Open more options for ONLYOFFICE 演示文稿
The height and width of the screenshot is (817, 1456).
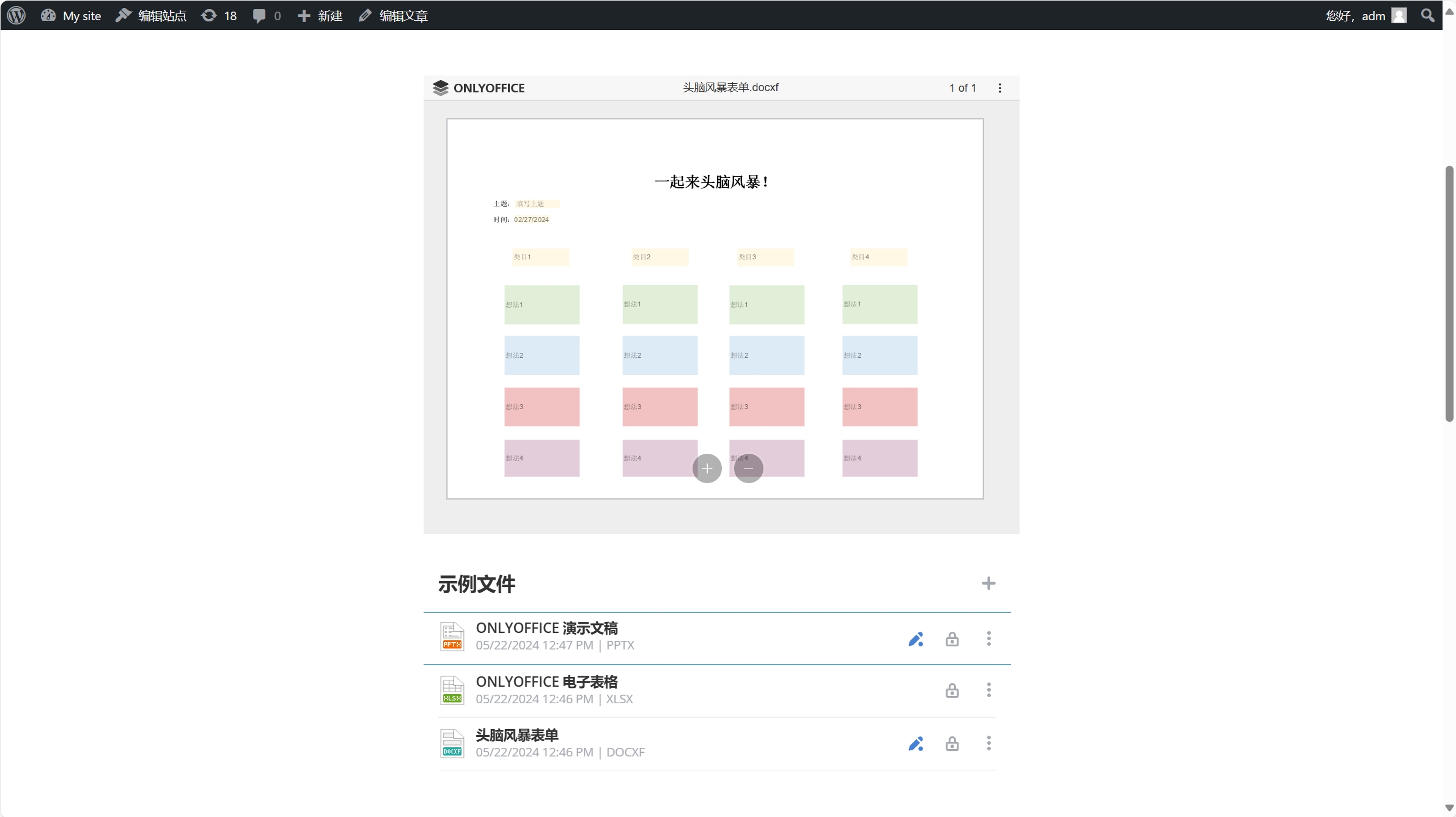tap(988, 638)
